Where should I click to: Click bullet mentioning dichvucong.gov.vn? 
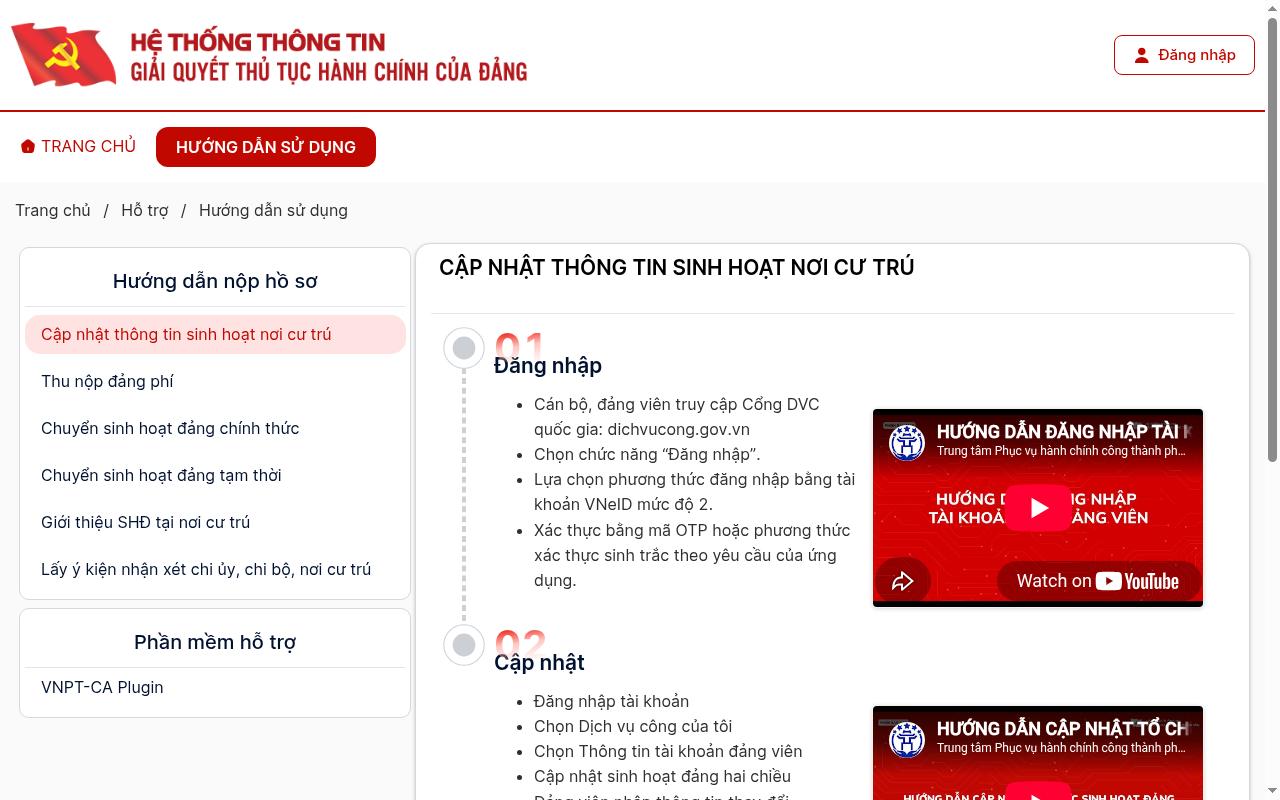click(x=676, y=417)
